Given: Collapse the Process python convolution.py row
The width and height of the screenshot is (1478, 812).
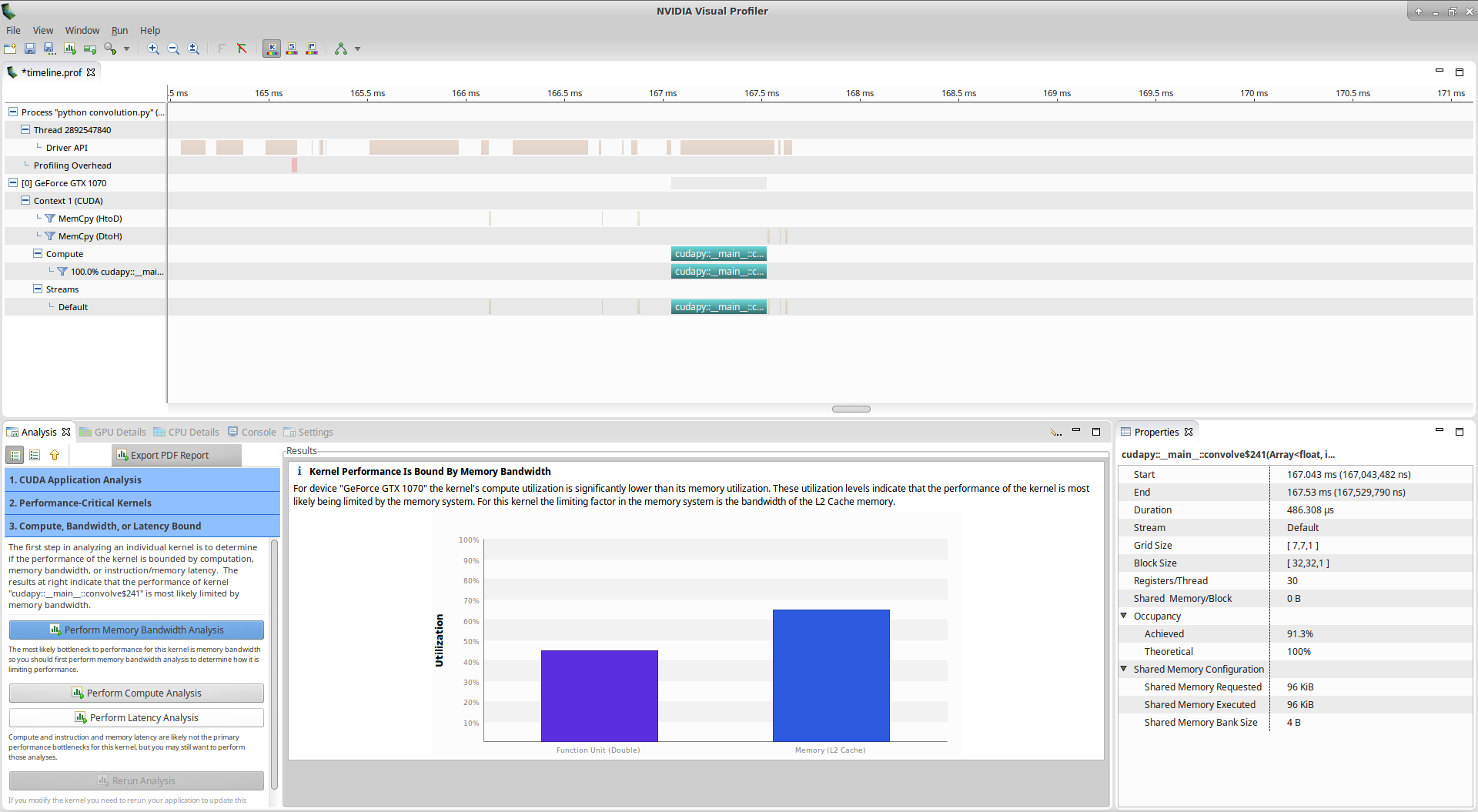Looking at the screenshot, I should pos(13,112).
